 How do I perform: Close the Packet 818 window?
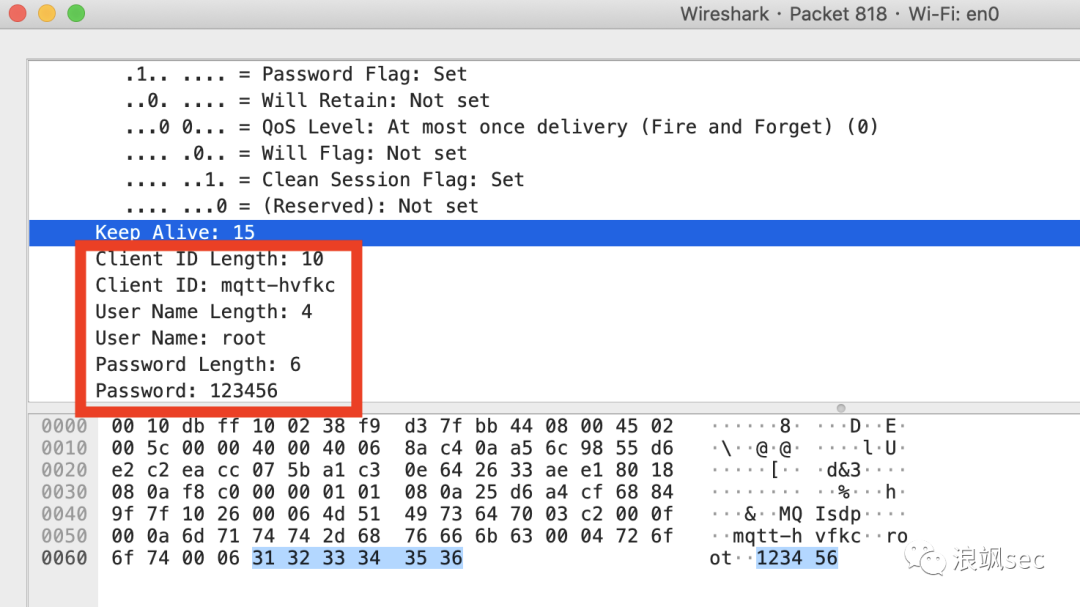16,14
